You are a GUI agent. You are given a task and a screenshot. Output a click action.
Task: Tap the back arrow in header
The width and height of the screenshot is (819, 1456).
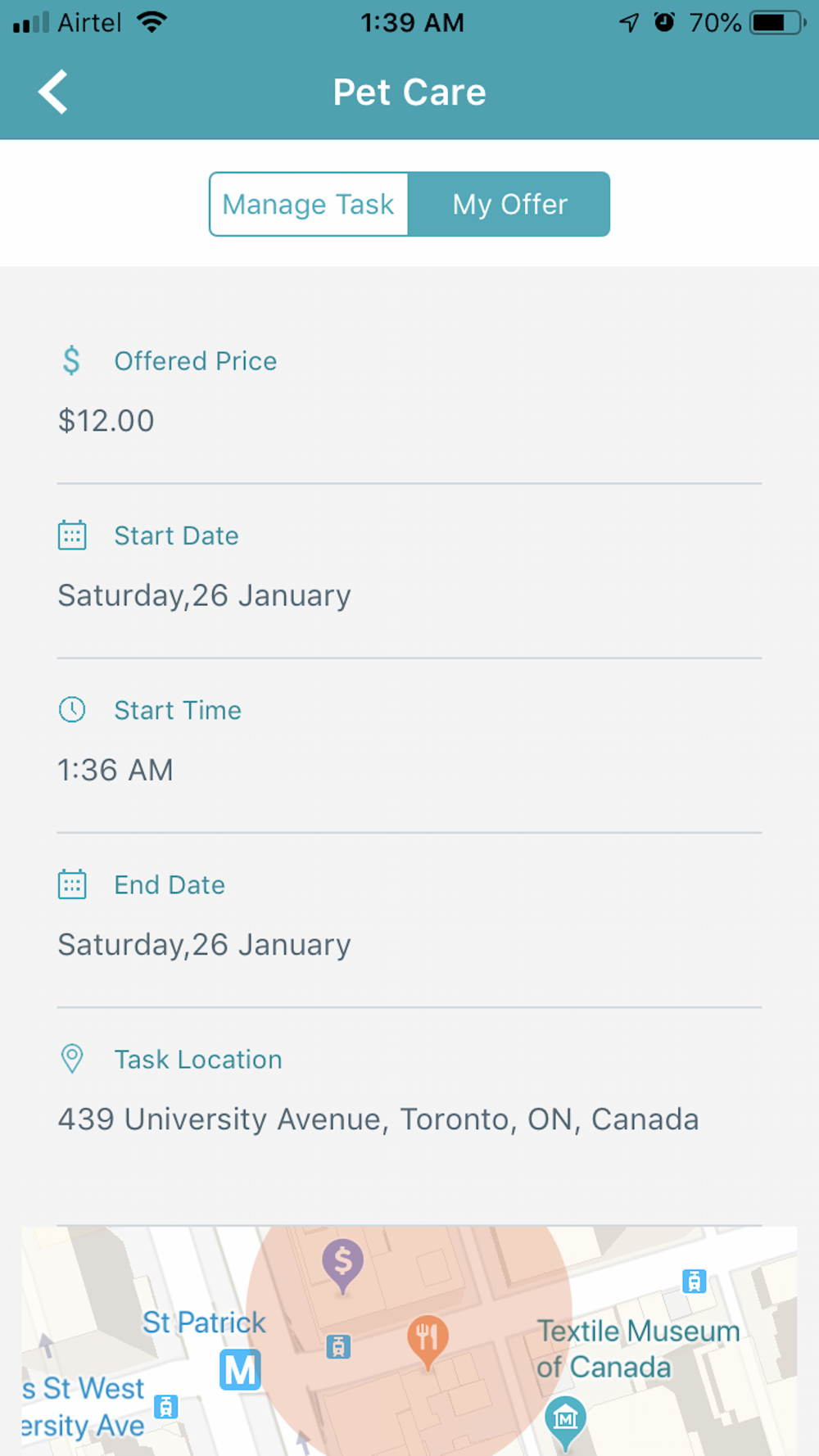53,92
